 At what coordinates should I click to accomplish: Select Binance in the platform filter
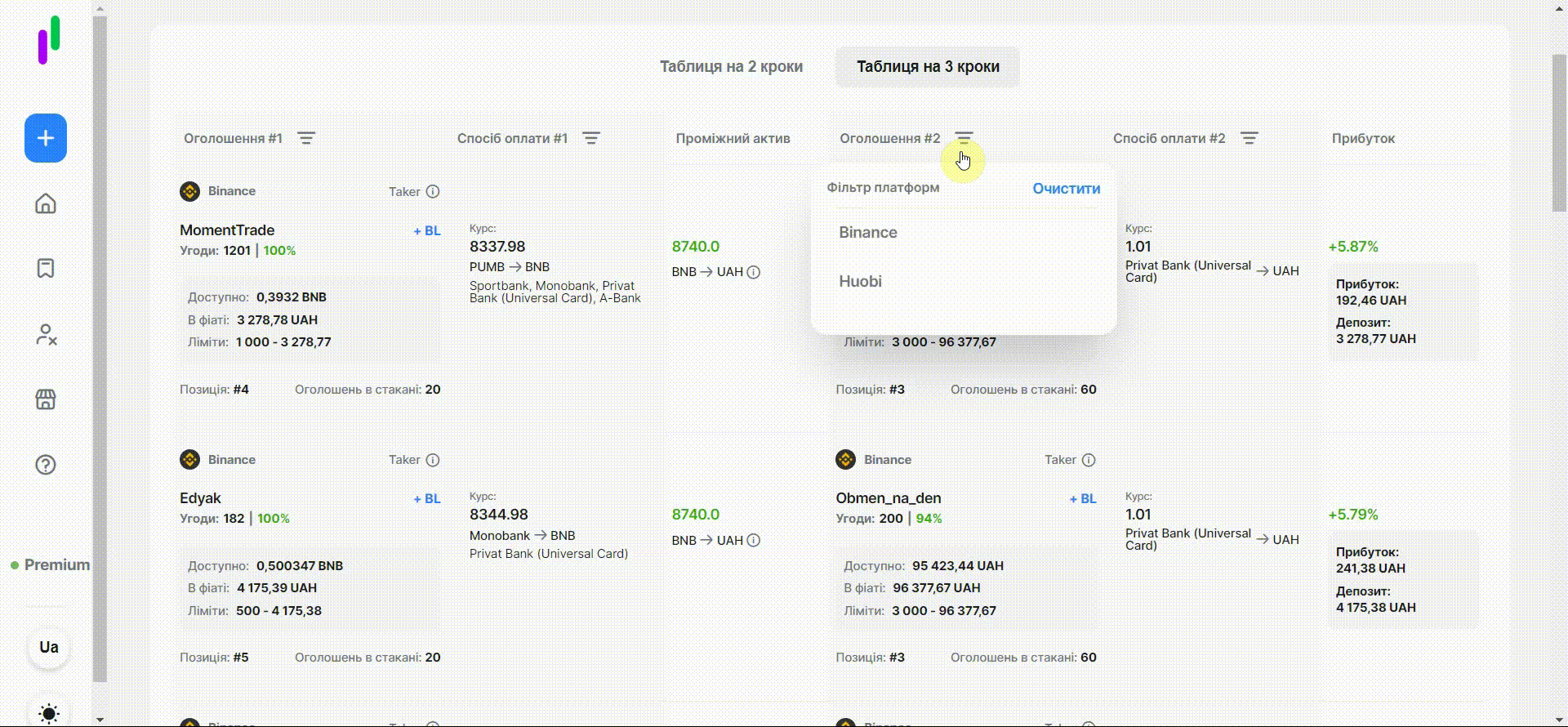pos(868,233)
